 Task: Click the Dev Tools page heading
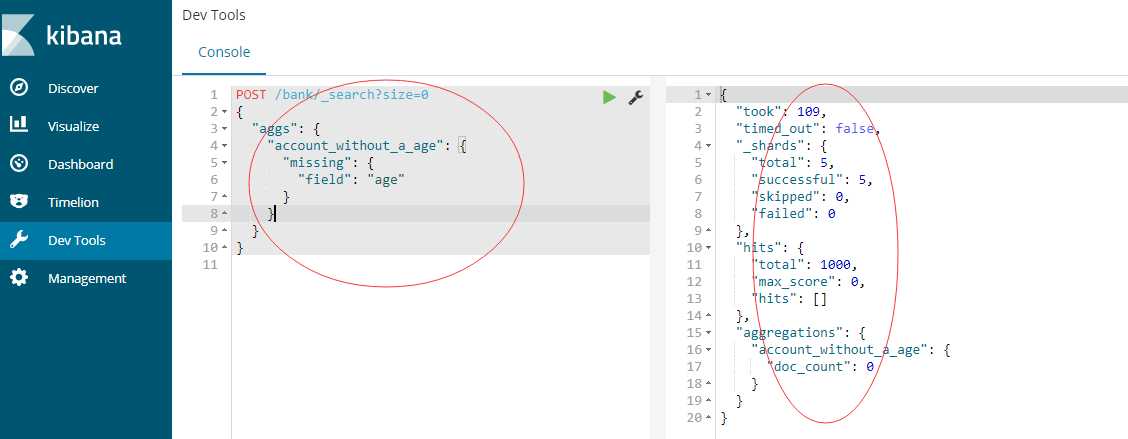point(214,15)
